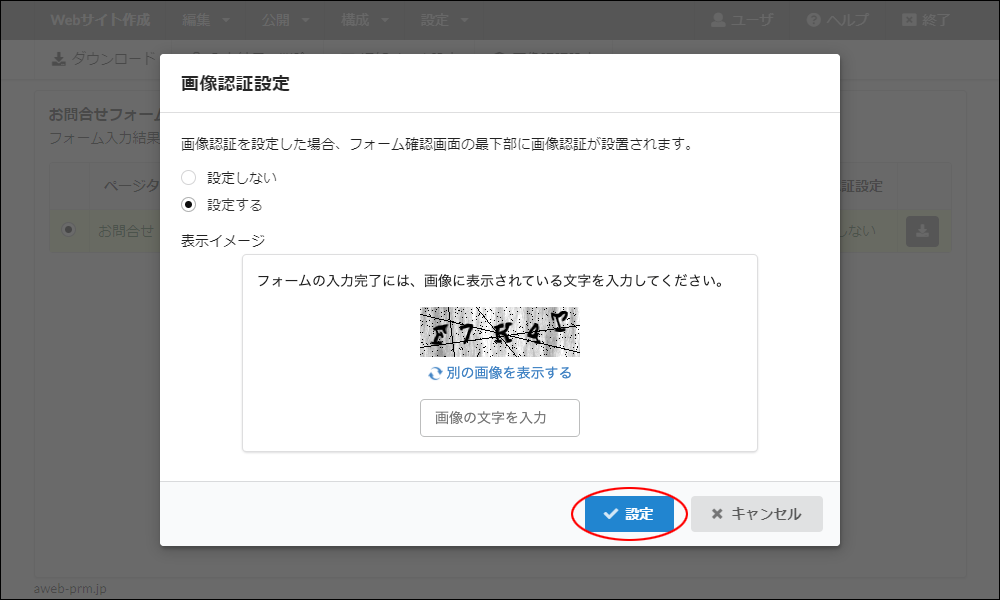
Task: Click the 画像の文字を入力 text field
Action: click(500, 418)
